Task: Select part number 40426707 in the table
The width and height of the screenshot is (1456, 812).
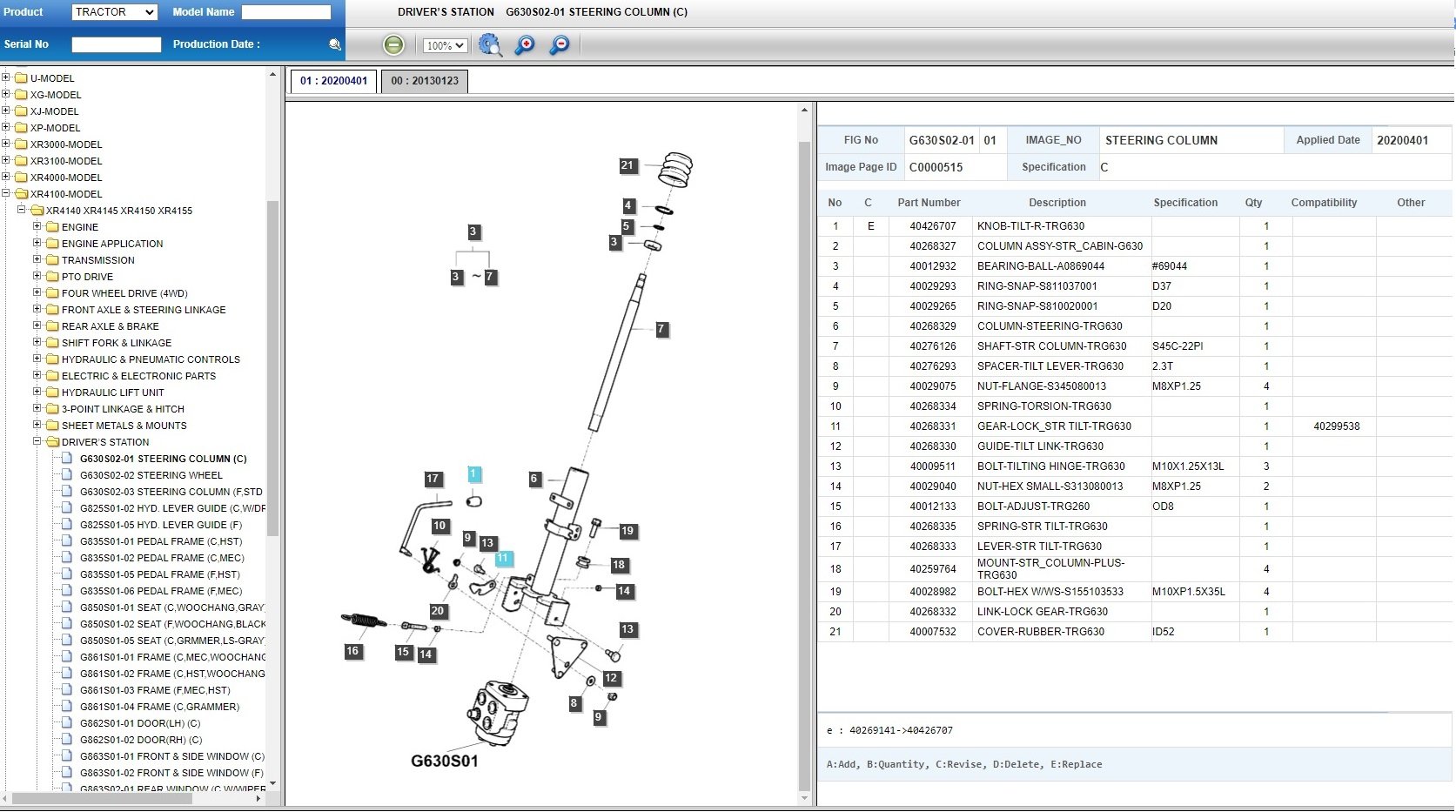Action: pyautogui.click(x=932, y=226)
